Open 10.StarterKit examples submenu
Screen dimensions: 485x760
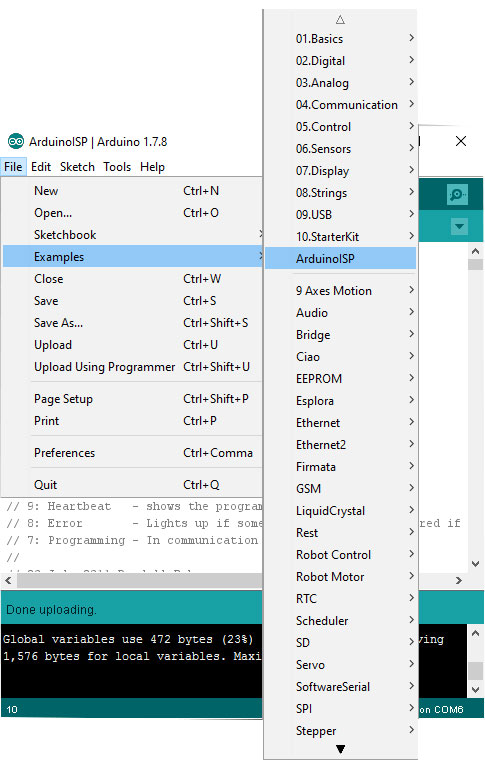[341, 237]
